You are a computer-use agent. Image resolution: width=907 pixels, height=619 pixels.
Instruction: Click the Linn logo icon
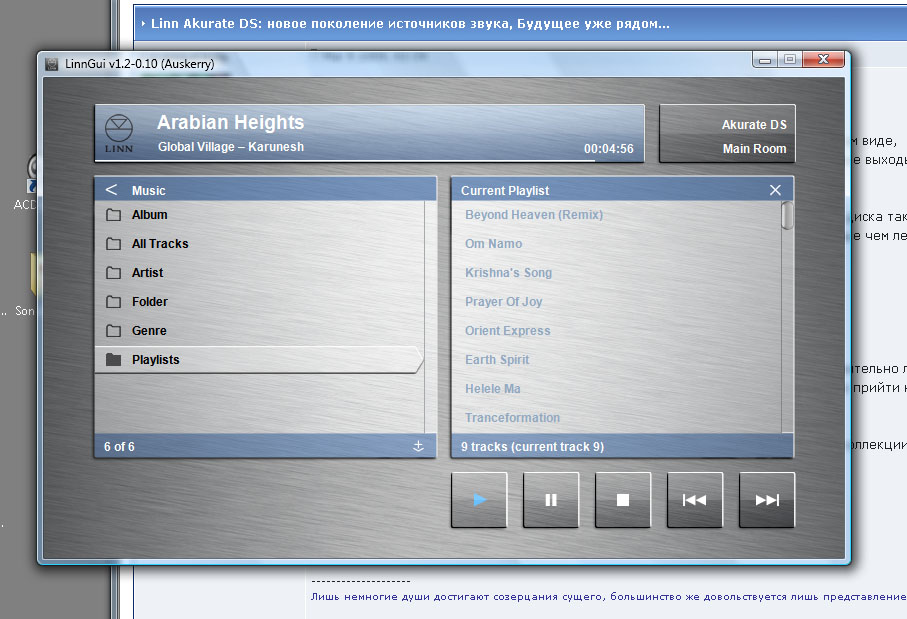119,133
